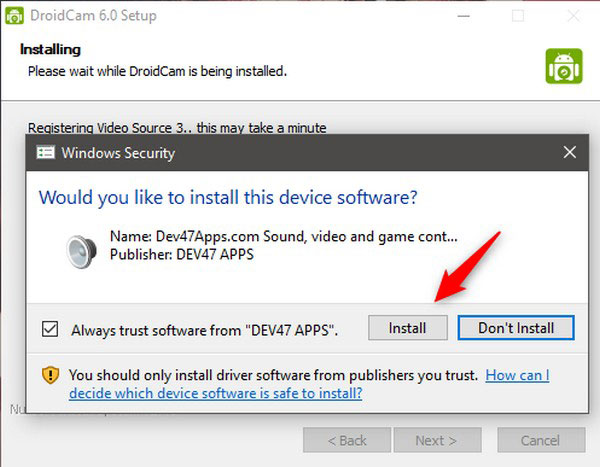
Task: Click the Would you like to install heading
Action: (x=228, y=198)
